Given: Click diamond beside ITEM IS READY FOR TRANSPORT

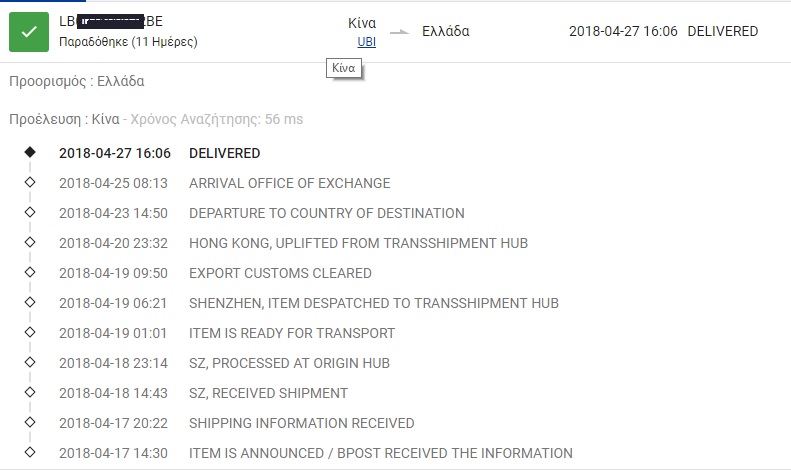Looking at the screenshot, I should point(30,333).
